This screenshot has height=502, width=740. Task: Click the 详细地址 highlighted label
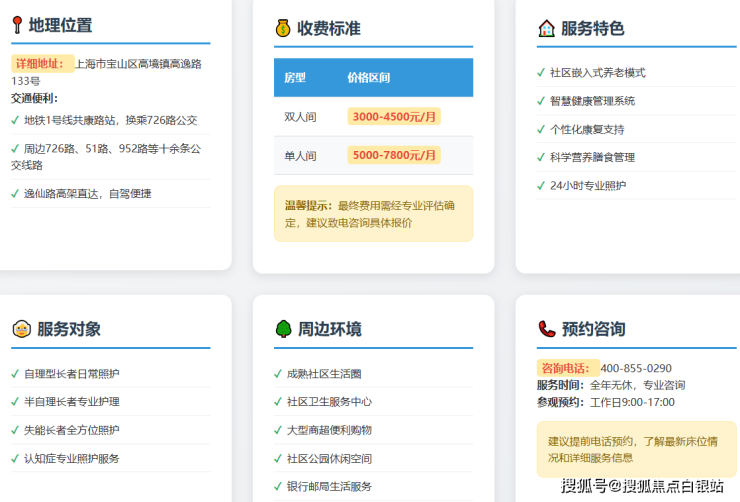[42, 64]
